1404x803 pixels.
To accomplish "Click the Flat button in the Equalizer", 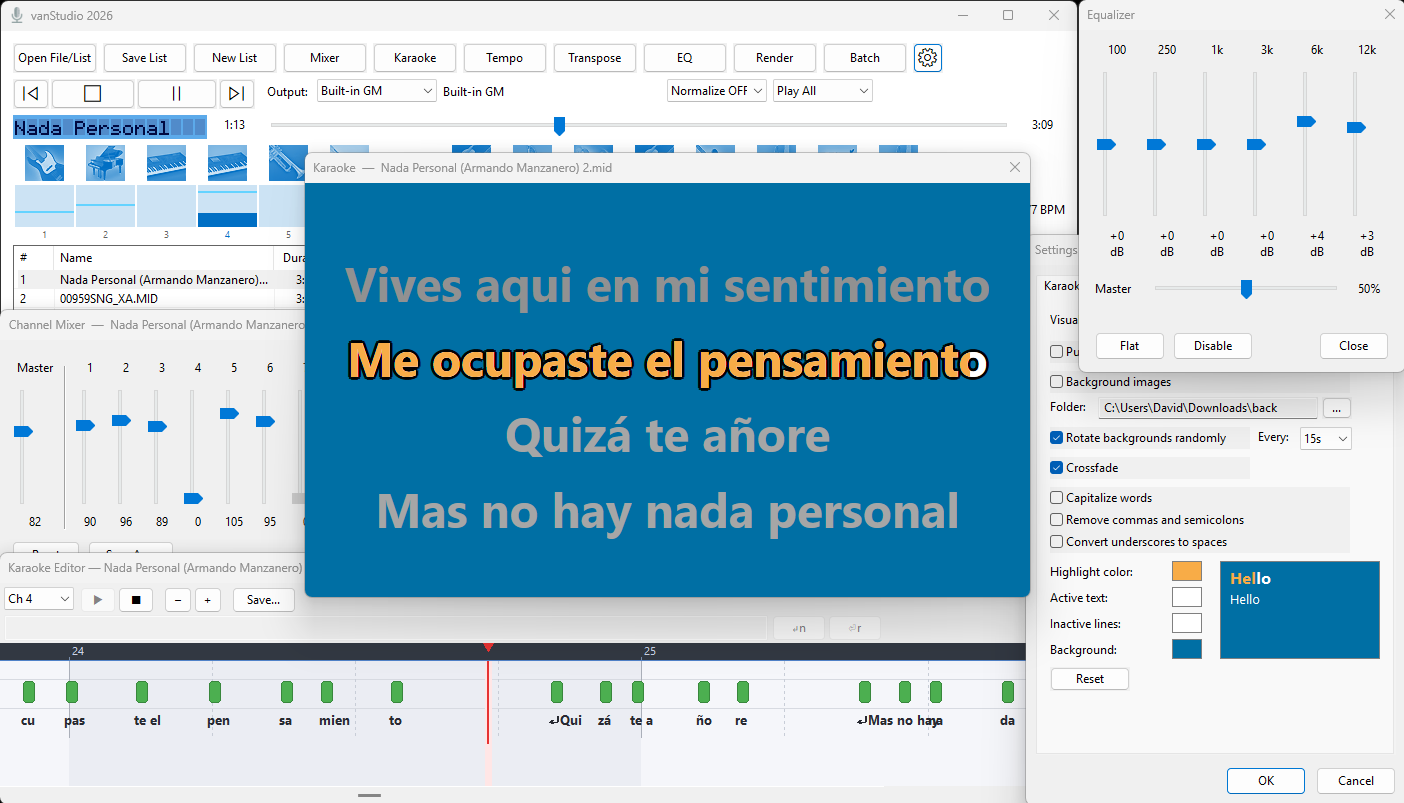I will [1129, 345].
